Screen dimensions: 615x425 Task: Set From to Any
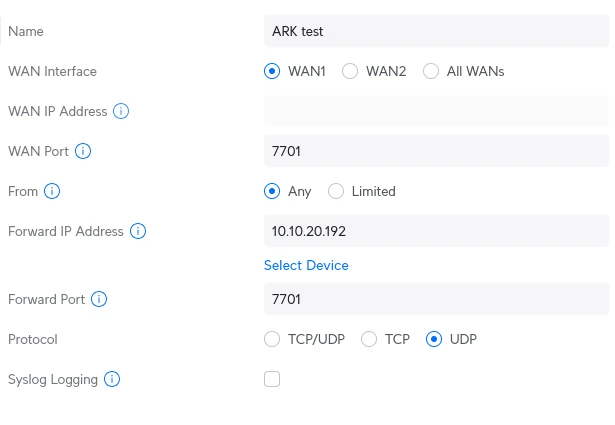[272, 191]
